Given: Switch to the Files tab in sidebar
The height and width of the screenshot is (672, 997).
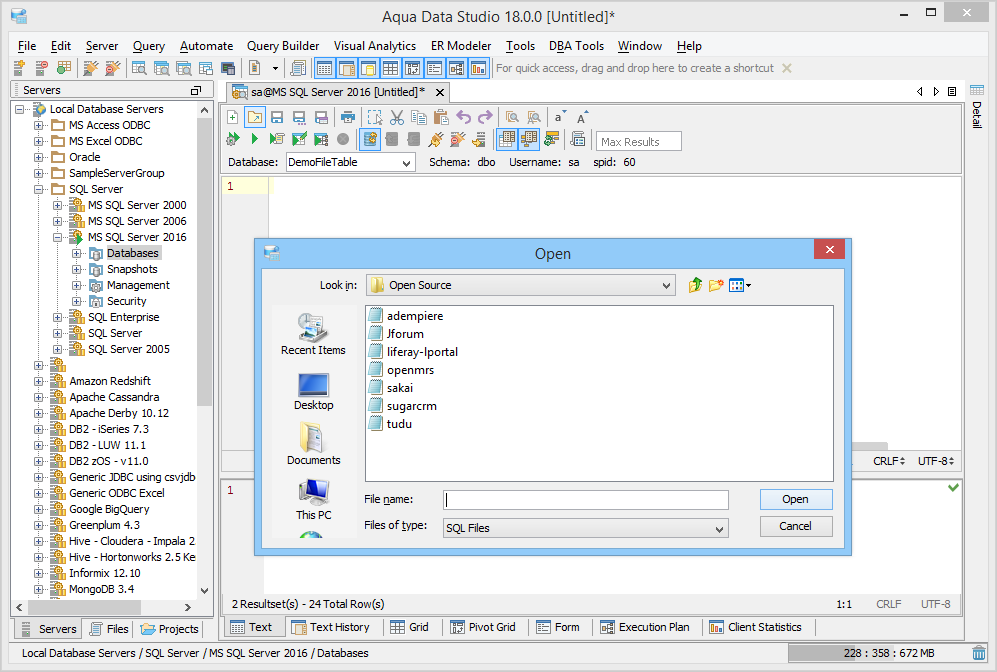Looking at the screenshot, I should pos(109,629).
